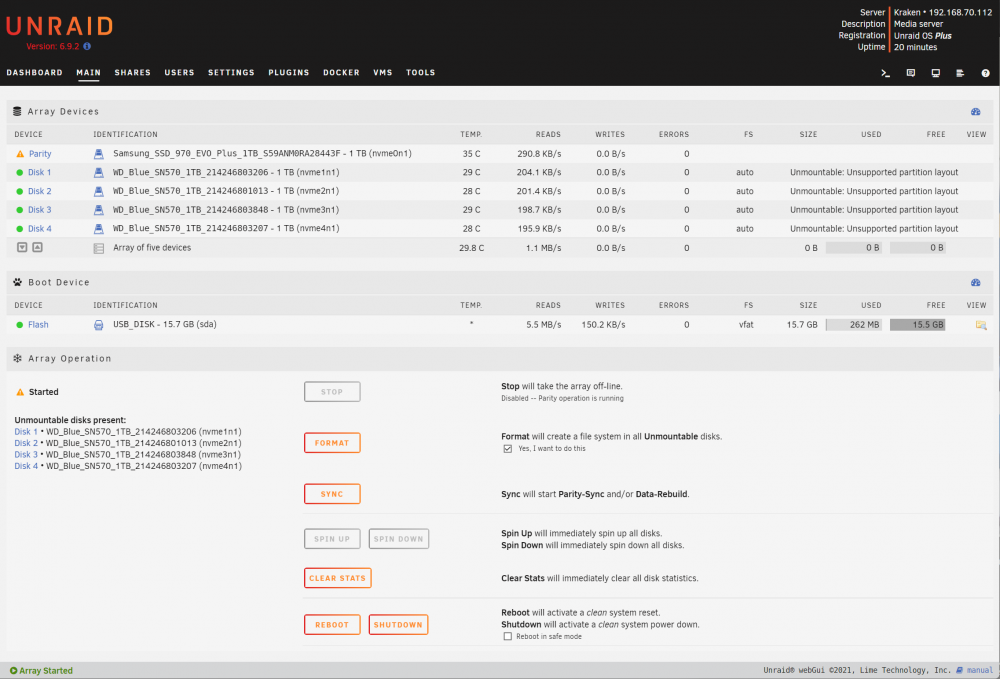
Task: Click the Sync button
Action: [332, 494]
